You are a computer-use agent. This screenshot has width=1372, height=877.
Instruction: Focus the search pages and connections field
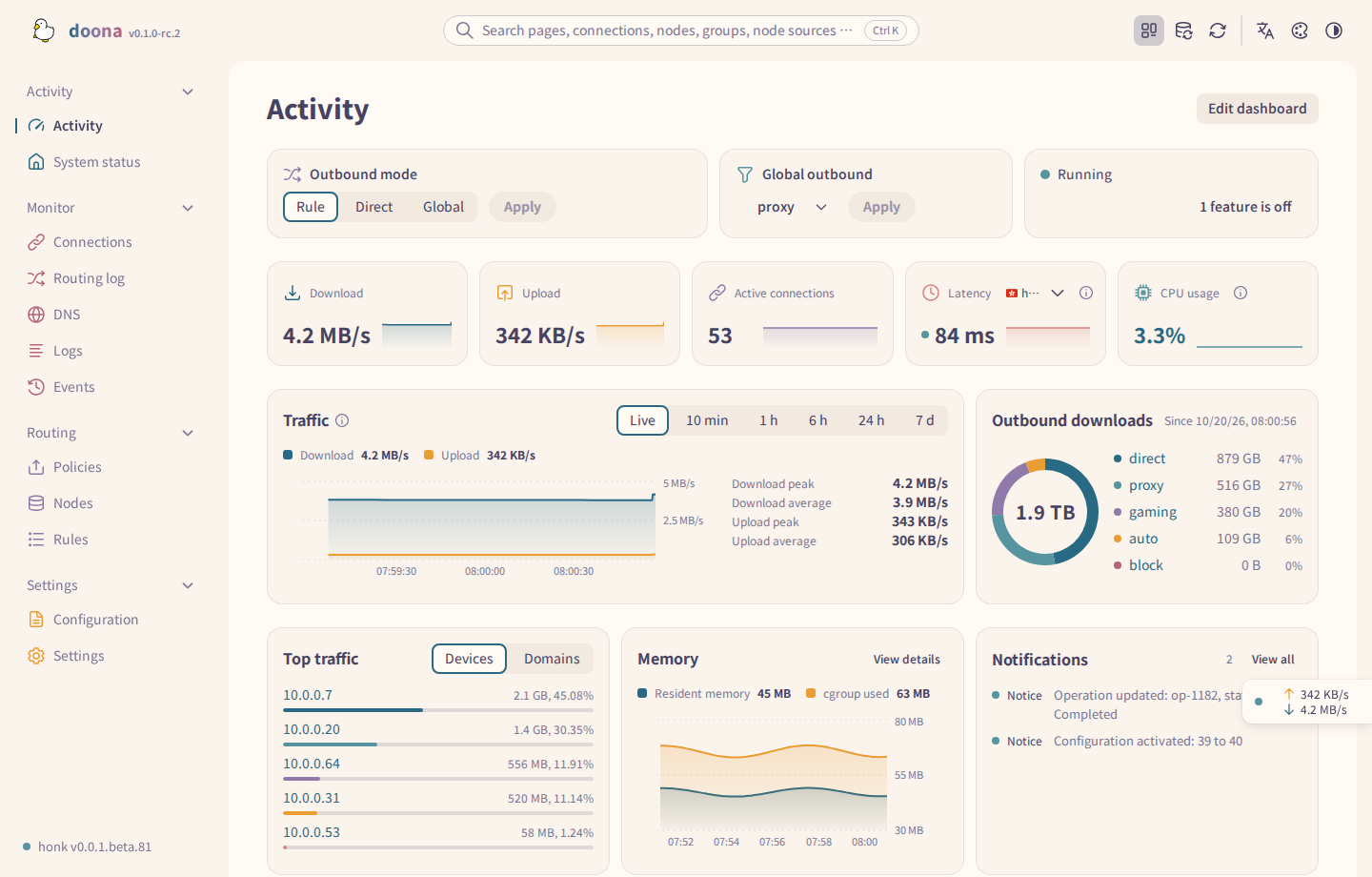680,31
